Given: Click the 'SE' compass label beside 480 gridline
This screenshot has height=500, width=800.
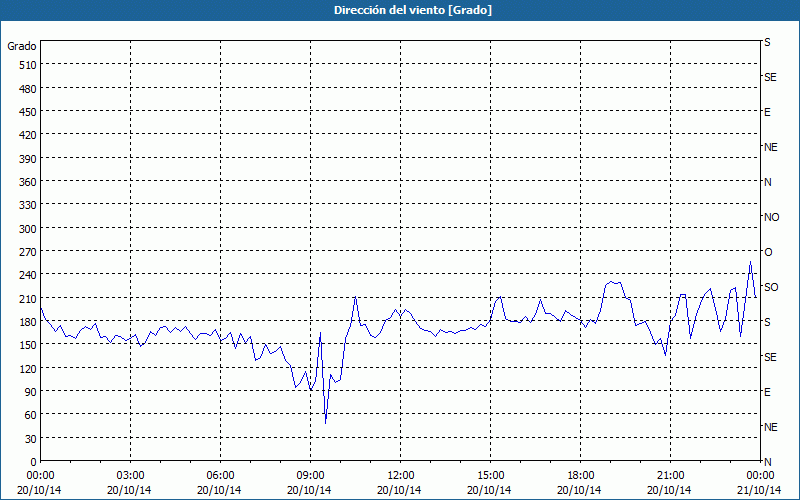Looking at the screenshot, I should 770,77.
